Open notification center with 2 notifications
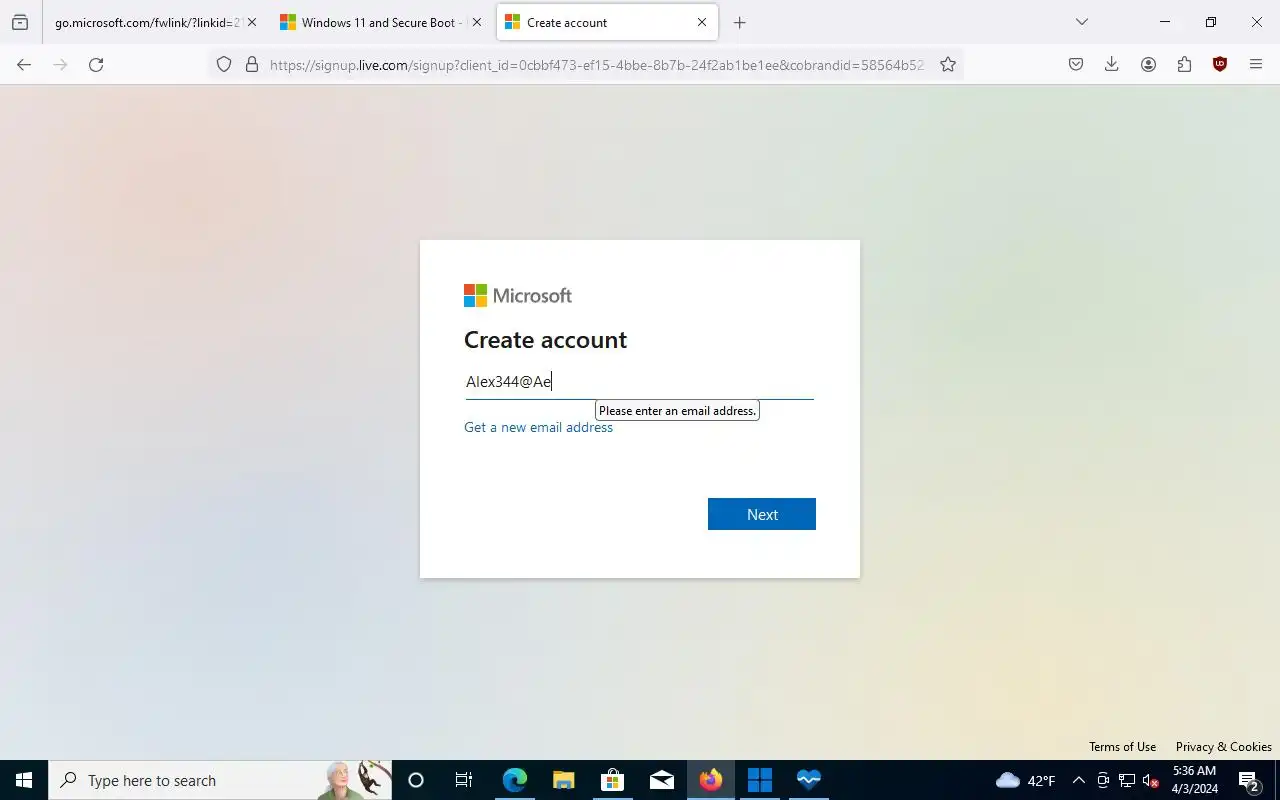The width and height of the screenshot is (1280, 800). point(1249,780)
